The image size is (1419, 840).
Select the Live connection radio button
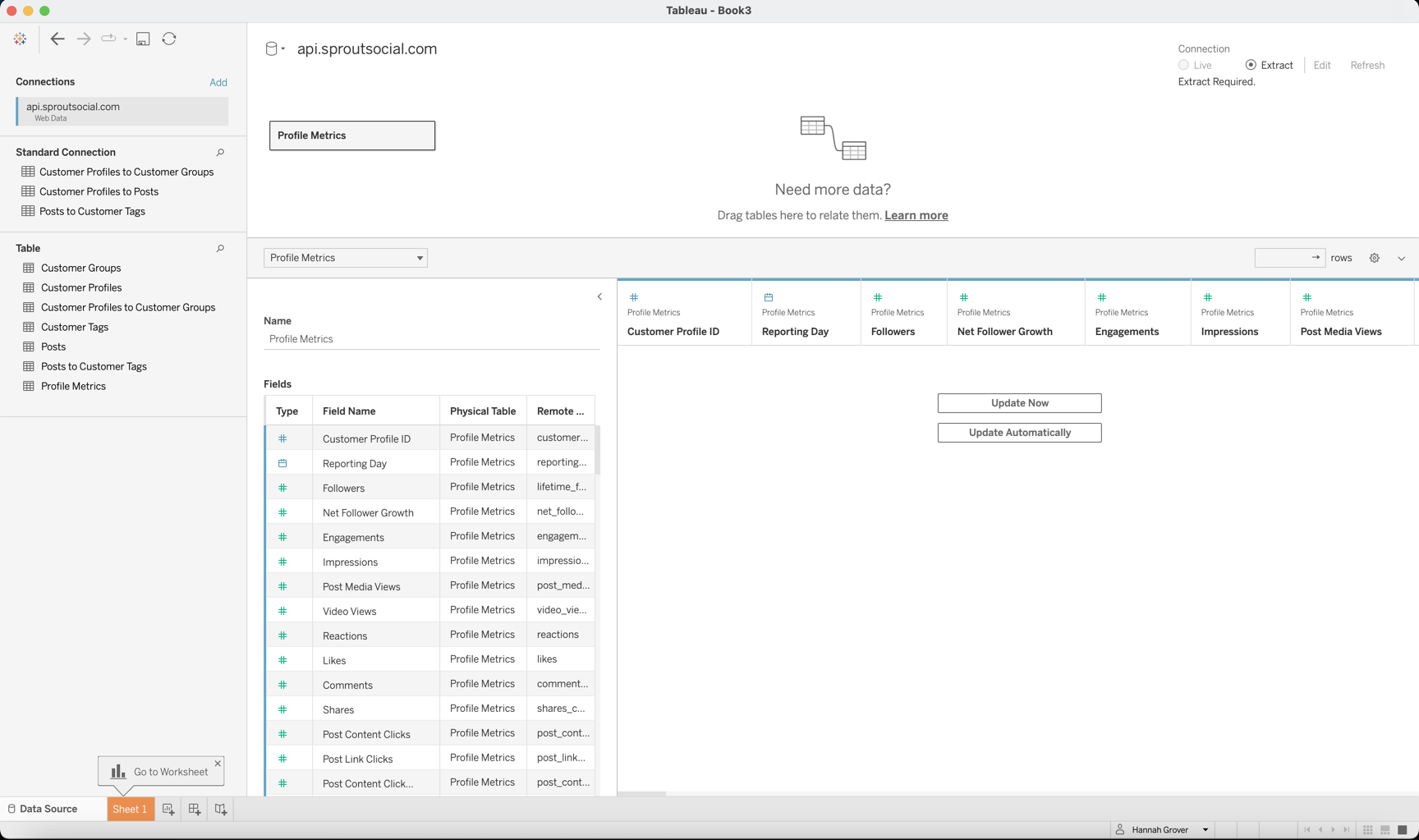1183,65
